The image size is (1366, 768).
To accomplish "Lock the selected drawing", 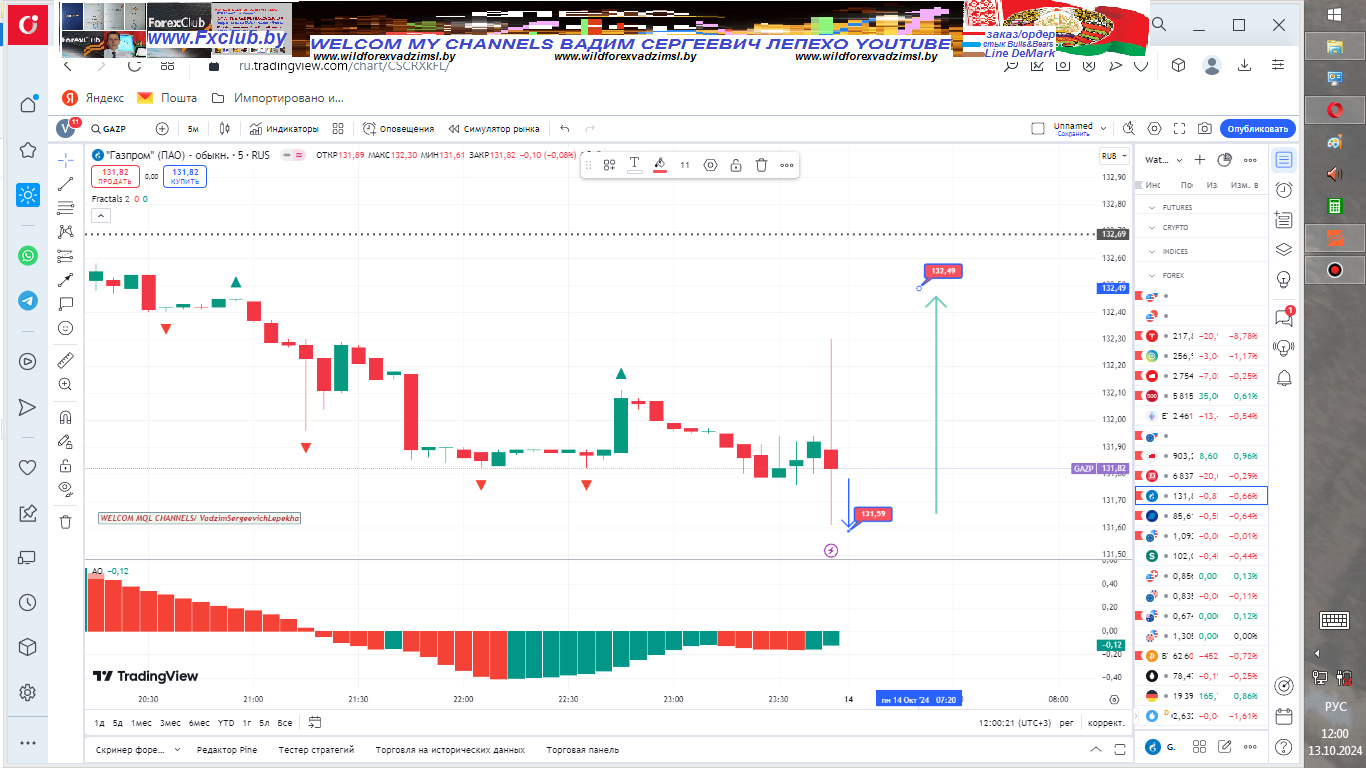I will click(x=736, y=165).
